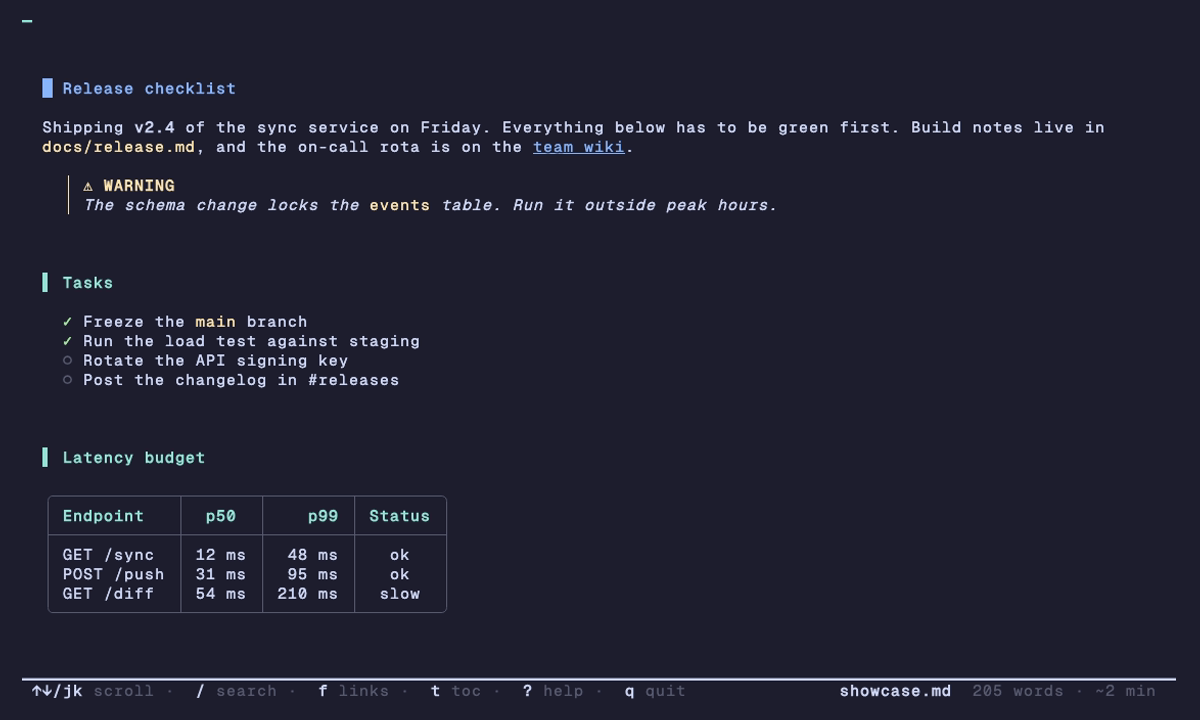Click the "p99" column header

tap(323, 516)
